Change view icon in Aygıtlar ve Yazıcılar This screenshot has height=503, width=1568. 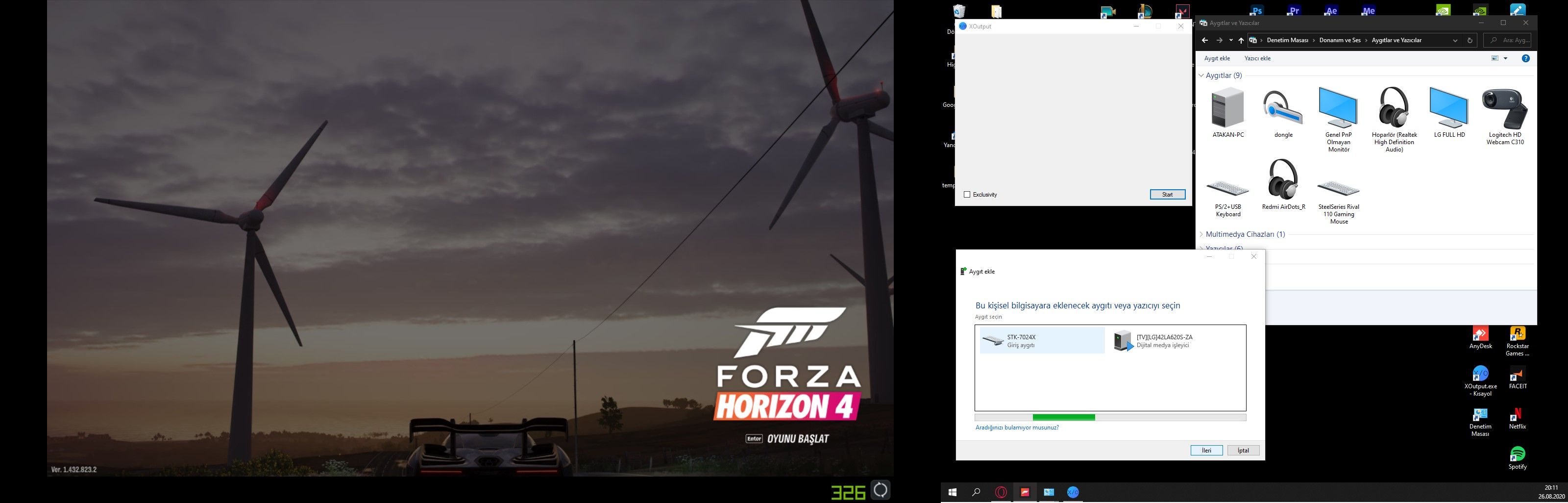coord(1494,58)
